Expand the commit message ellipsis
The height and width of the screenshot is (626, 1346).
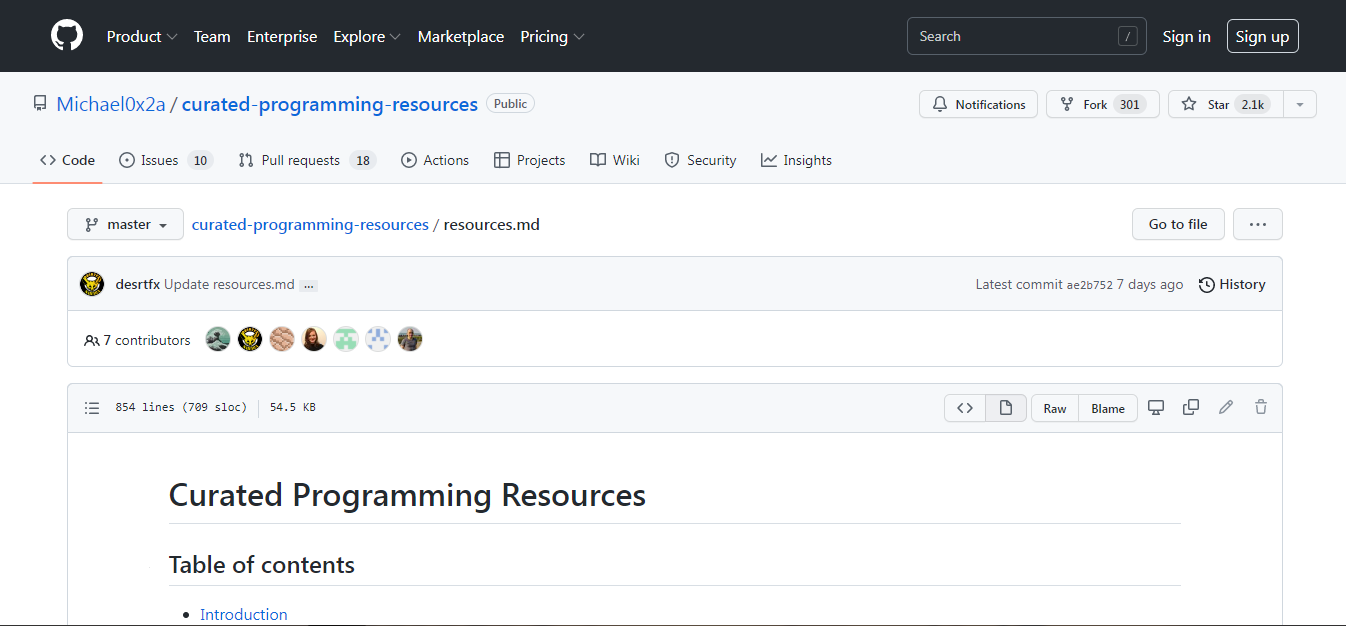click(x=309, y=285)
